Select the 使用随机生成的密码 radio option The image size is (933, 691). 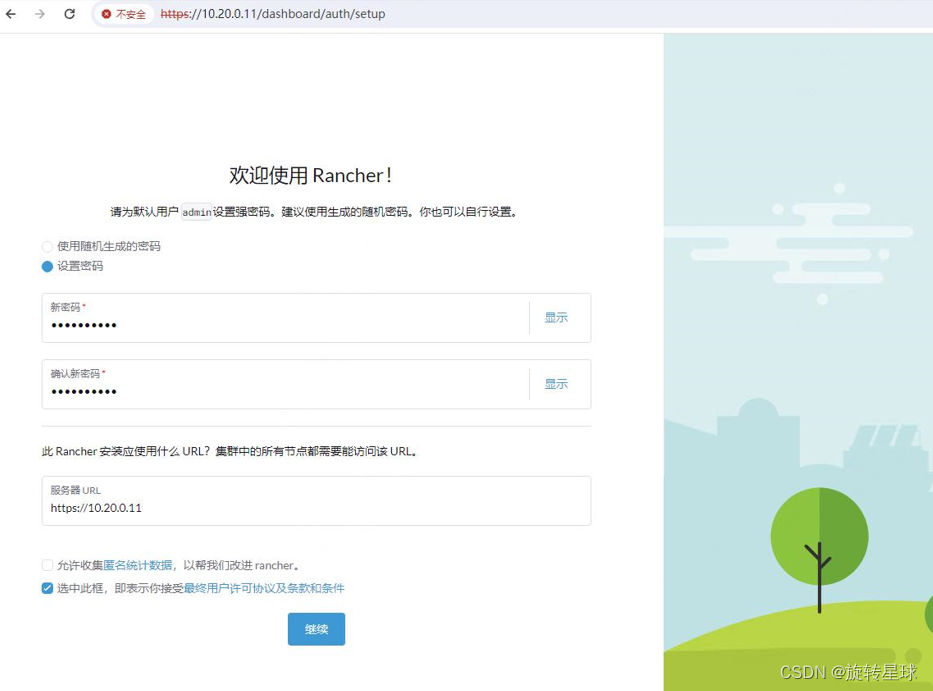(47, 246)
